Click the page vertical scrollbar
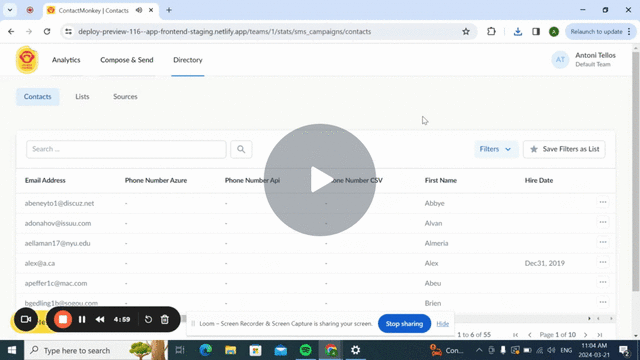The width and height of the screenshot is (640, 360). click(x=636, y=171)
